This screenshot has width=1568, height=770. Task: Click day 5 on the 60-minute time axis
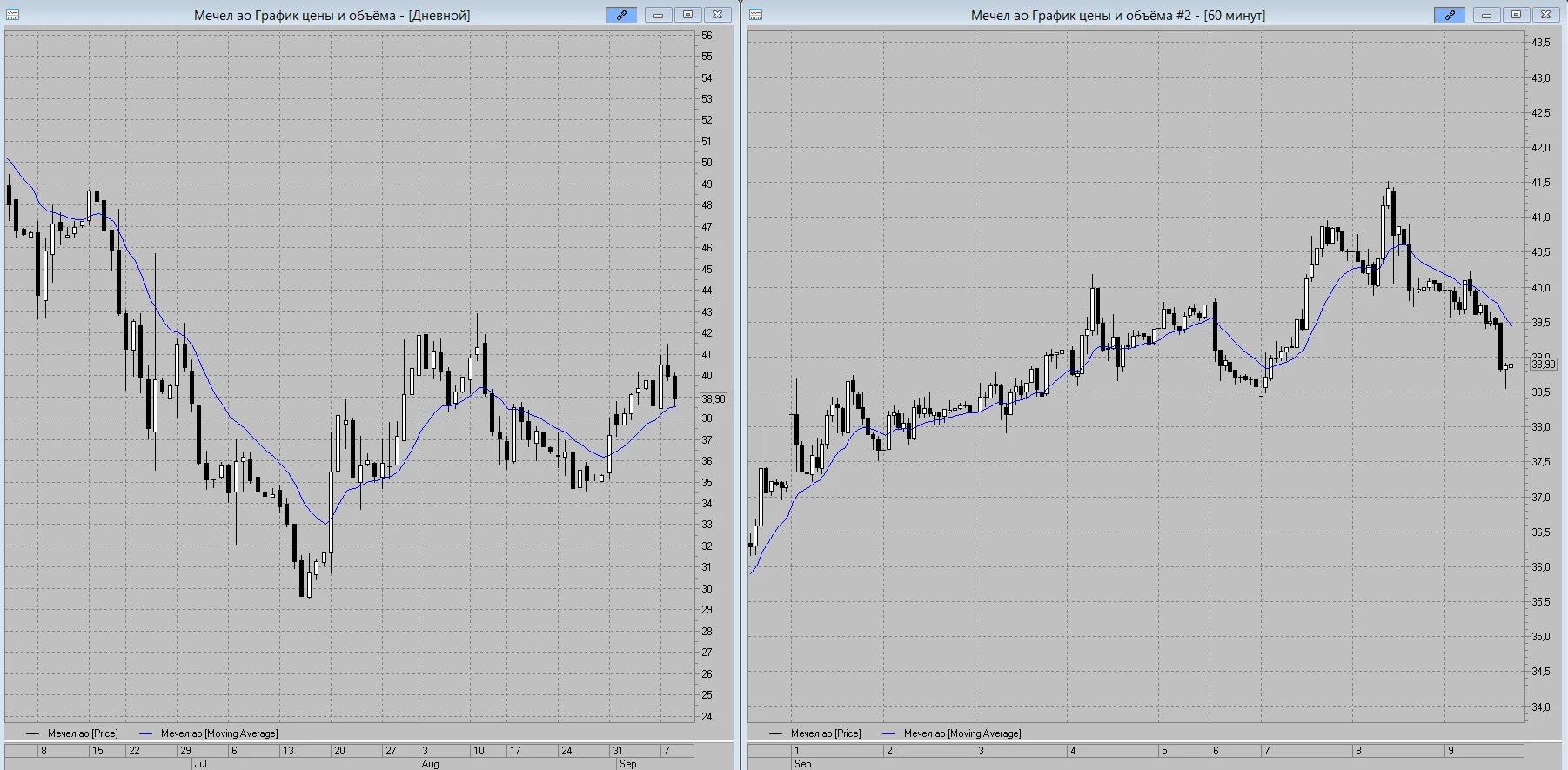tap(1164, 751)
